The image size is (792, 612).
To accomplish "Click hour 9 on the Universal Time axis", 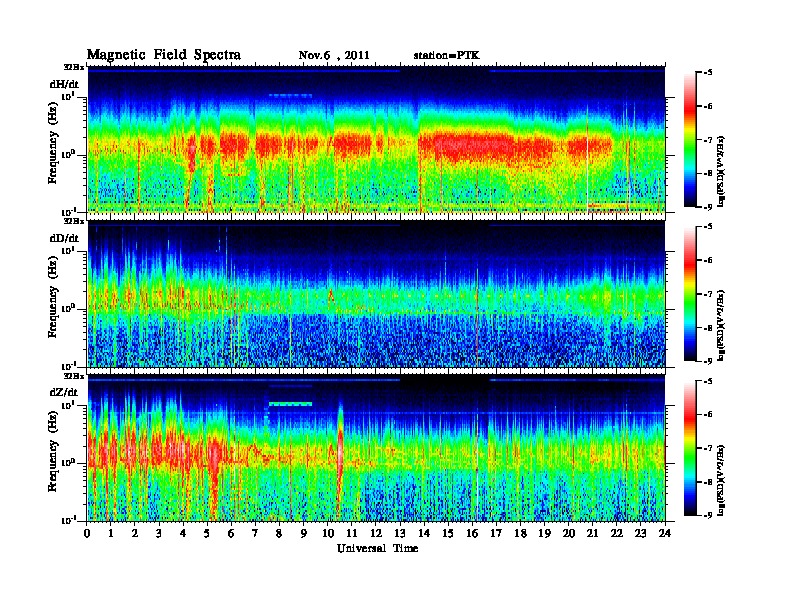I will (x=304, y=534).
